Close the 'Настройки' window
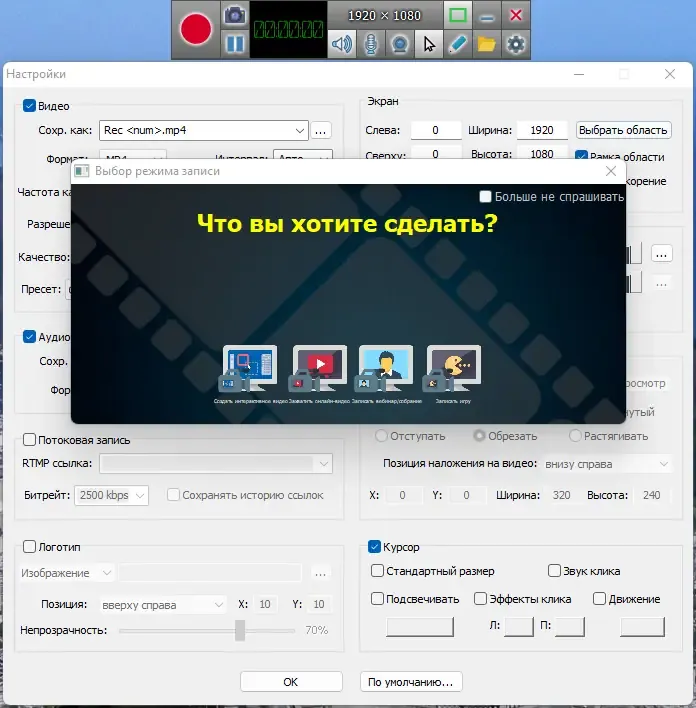This screenshot has width=696, height=708. pos(670,74)
